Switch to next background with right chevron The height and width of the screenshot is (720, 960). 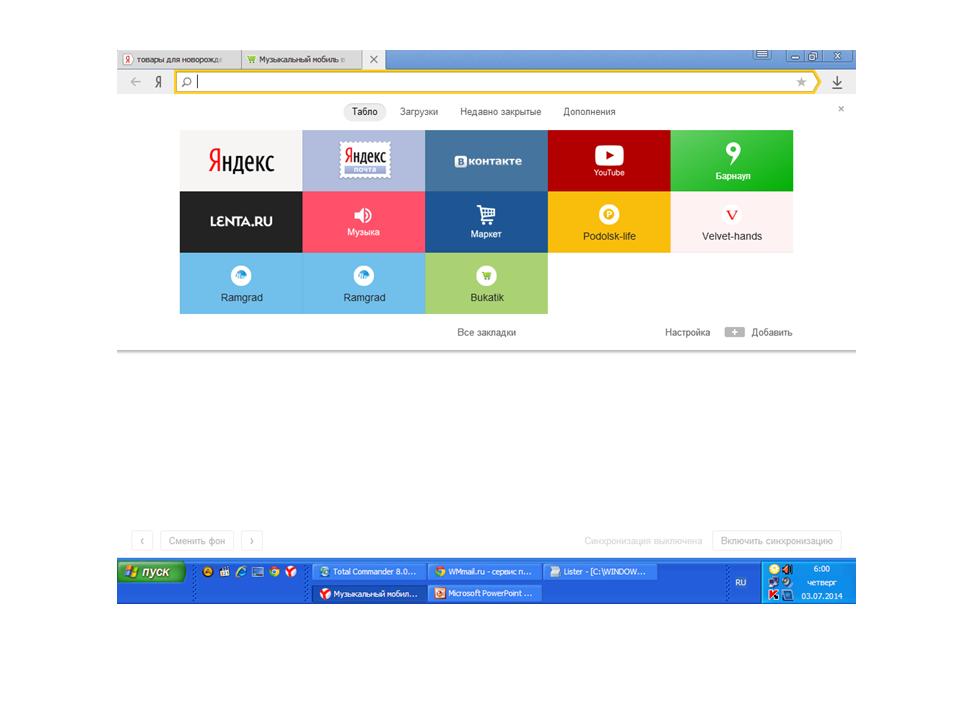pyautogui.click(x=252, y=541)
